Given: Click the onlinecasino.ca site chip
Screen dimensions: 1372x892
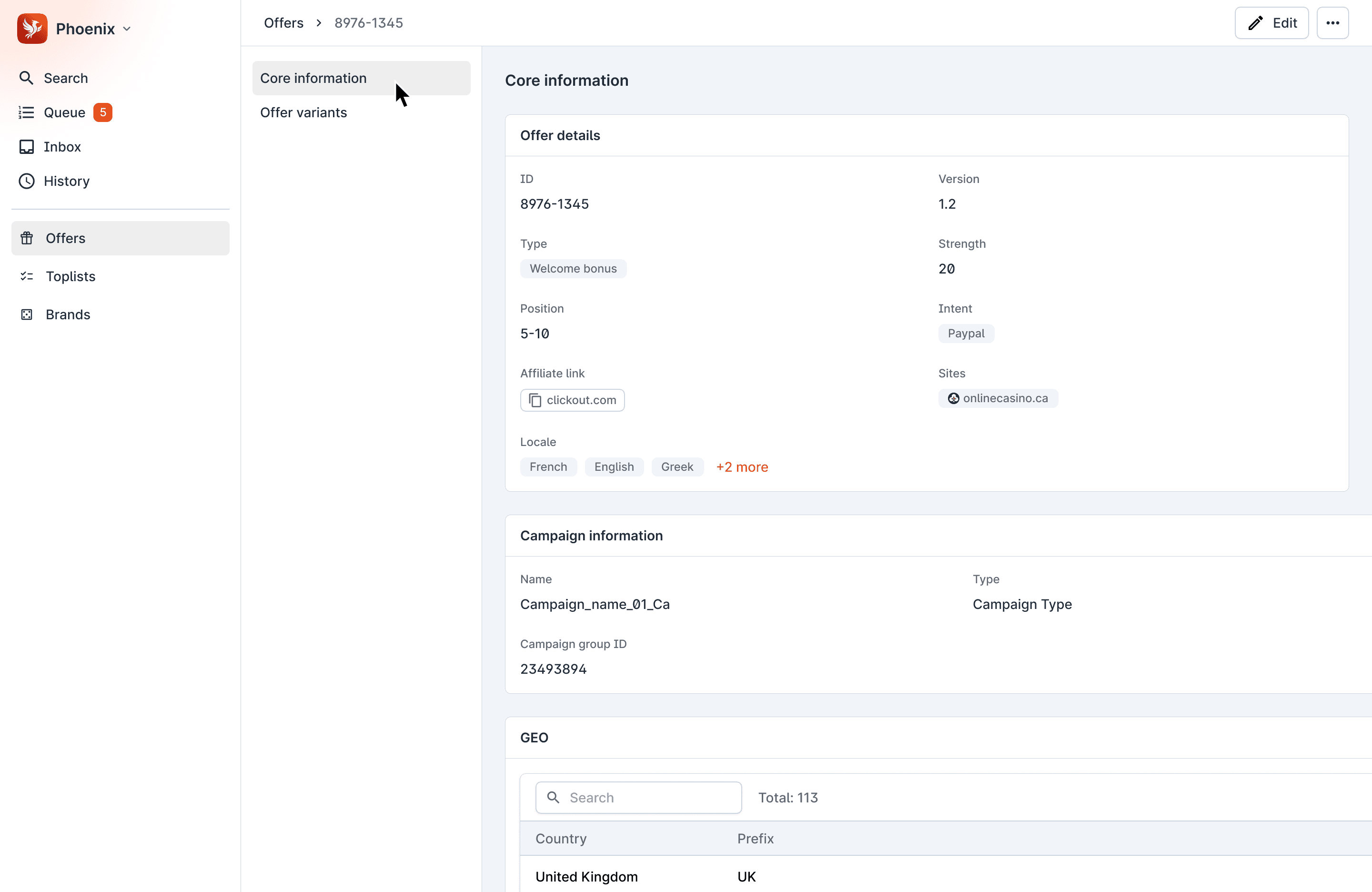Looking at the screenshot, I should pyautogui.click(x=998, y=398).
